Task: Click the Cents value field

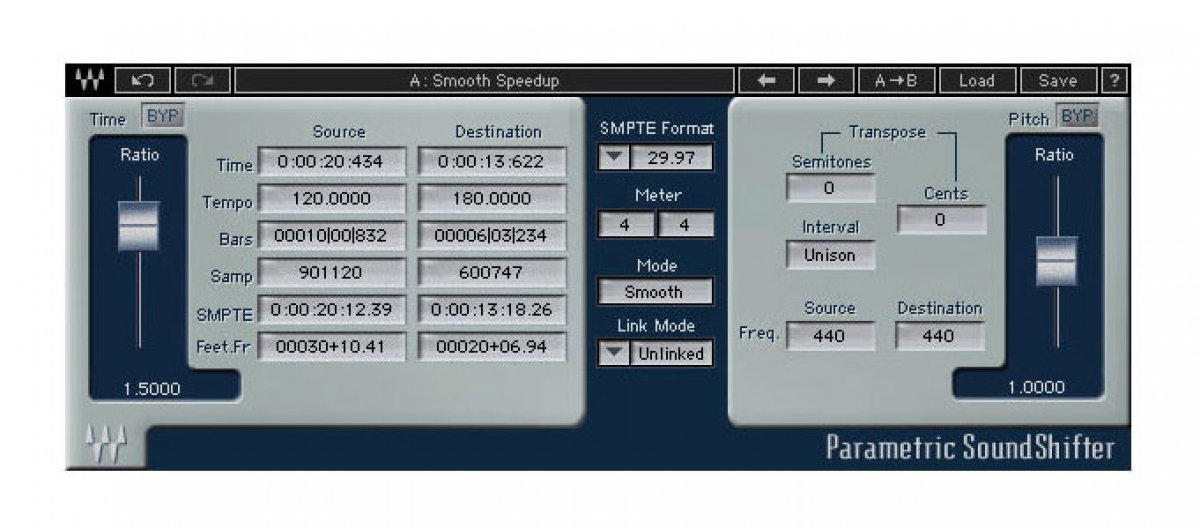Action: 941,220
